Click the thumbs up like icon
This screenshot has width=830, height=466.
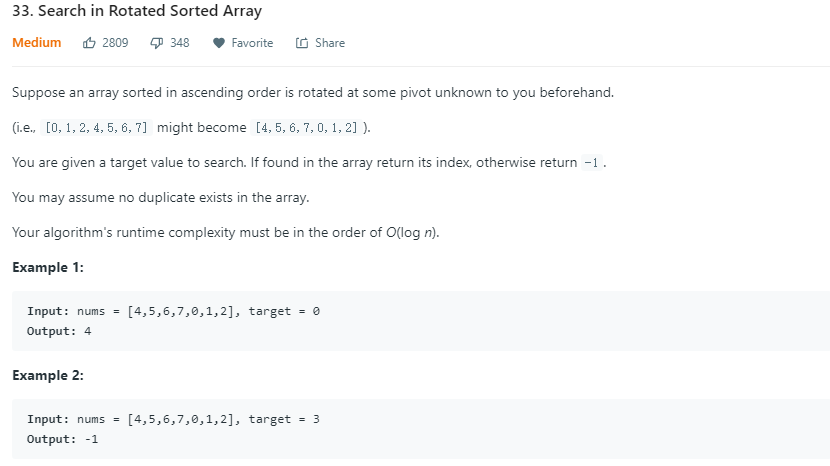pyautogui.click(x=90, y=43)
